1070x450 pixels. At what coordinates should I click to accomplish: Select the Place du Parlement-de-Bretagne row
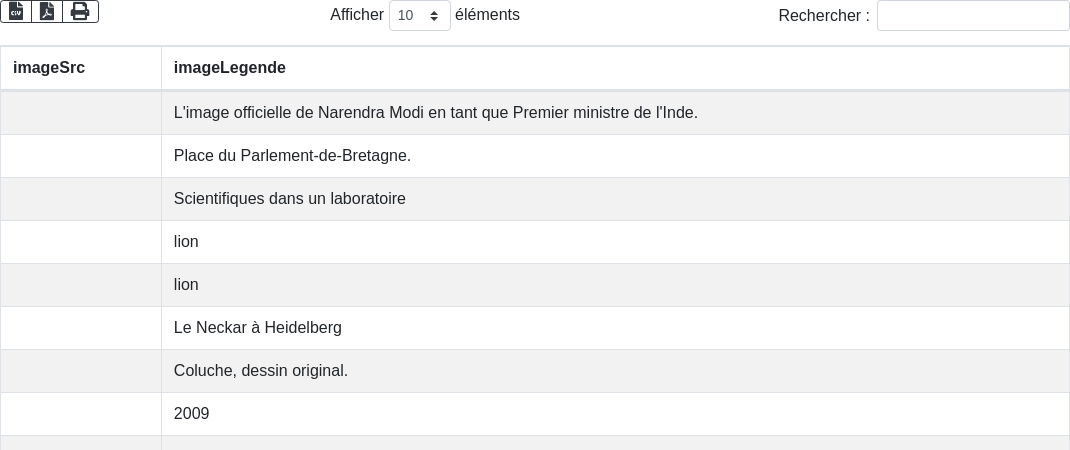[535, 156]
